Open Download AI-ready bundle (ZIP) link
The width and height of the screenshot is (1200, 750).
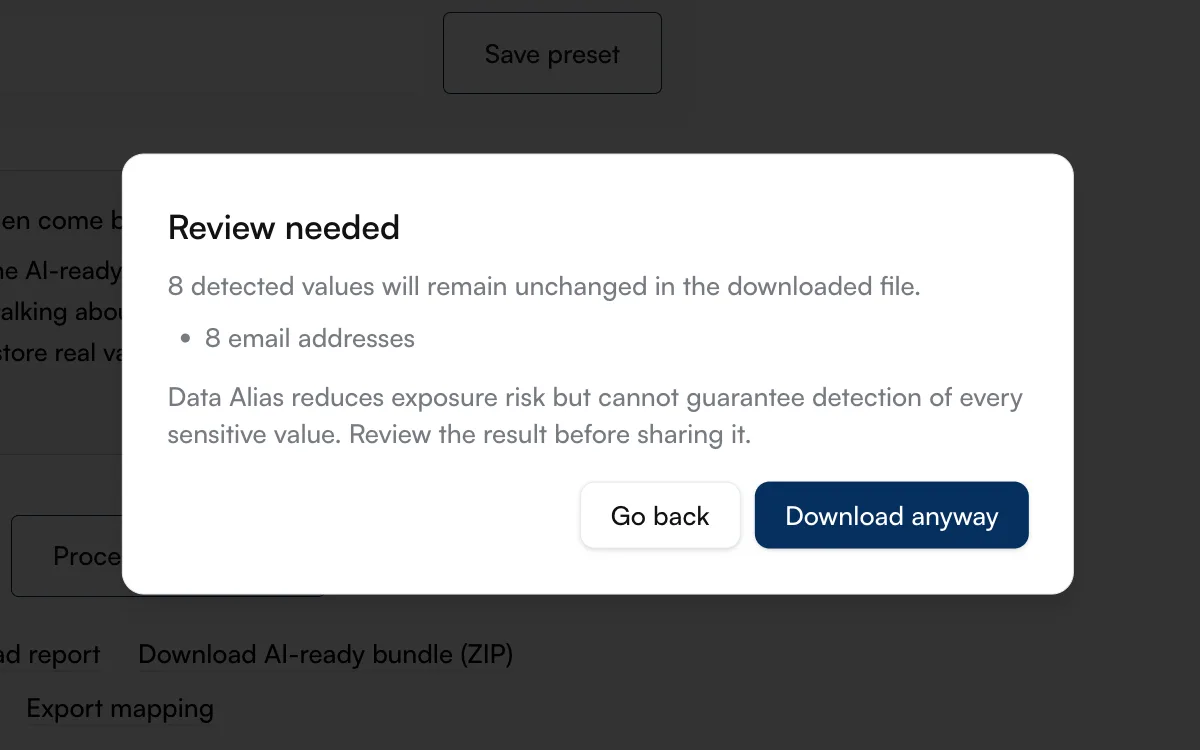[x=325, y=655]
